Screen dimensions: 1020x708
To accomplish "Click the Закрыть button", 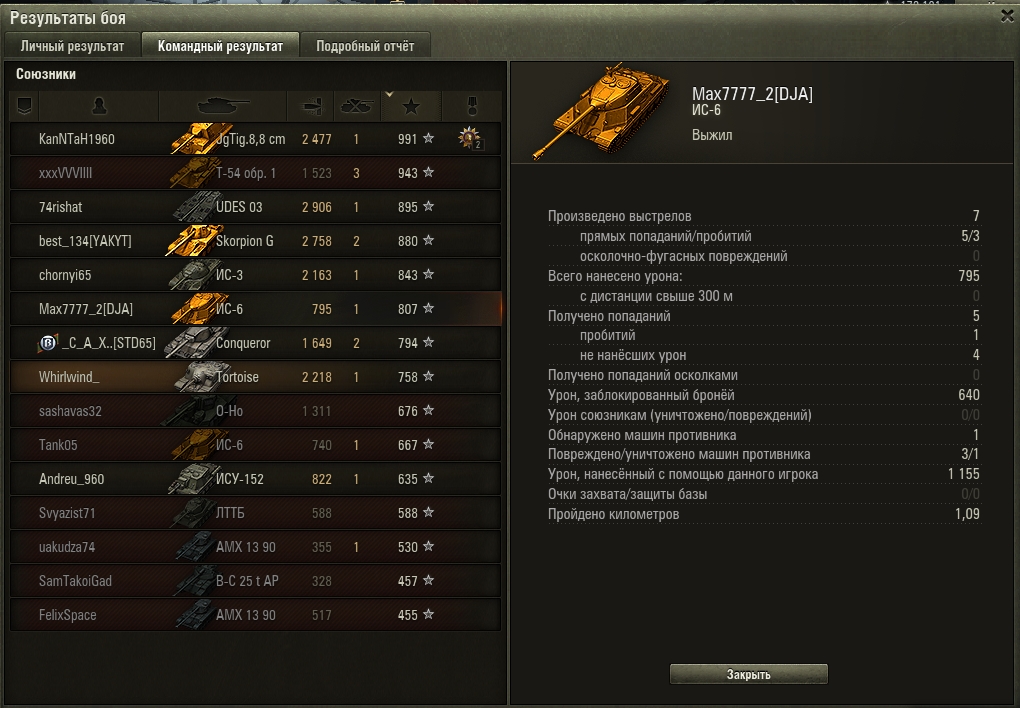I will [x=749, y=674].
